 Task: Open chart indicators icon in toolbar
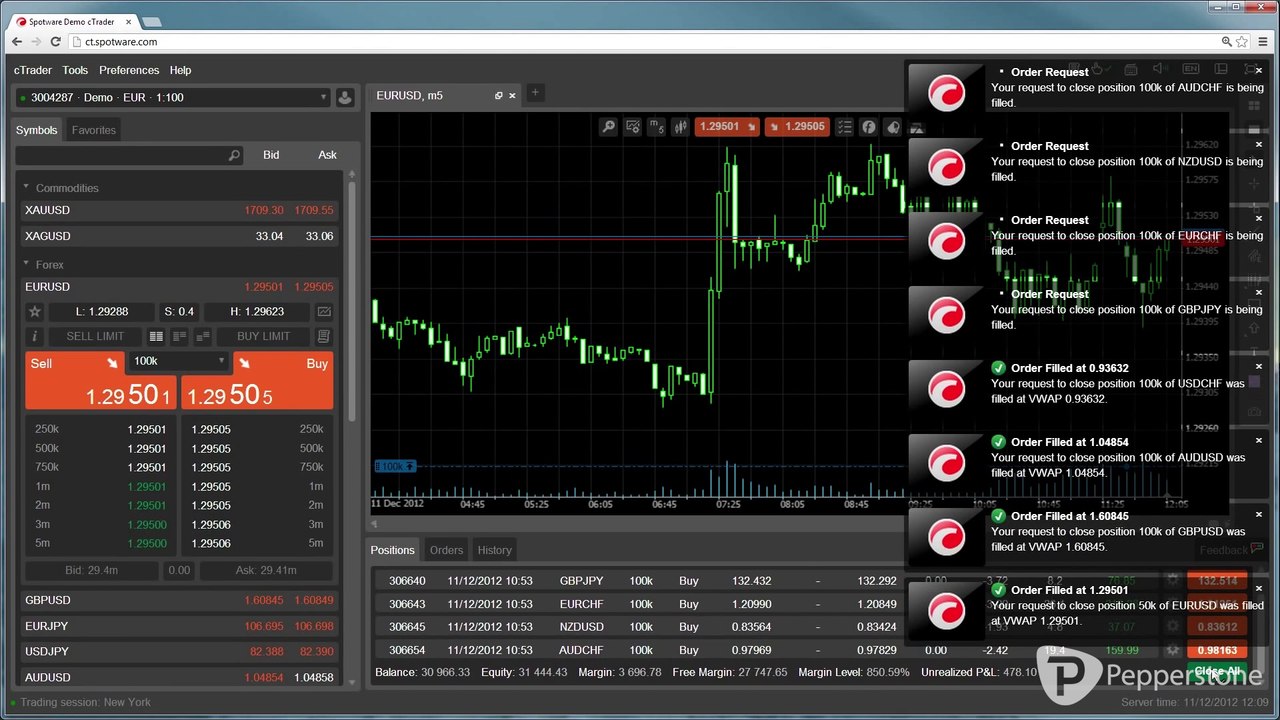[633, 127]
